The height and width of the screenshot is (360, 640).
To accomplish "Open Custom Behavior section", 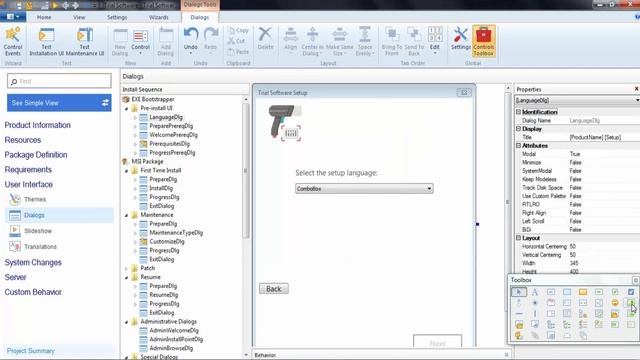I will click(33, 292).
